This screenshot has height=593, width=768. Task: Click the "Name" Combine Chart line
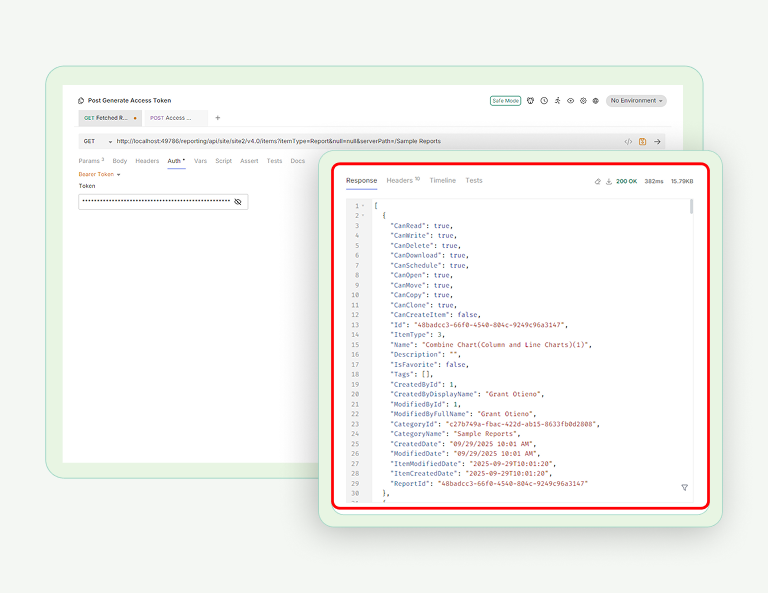[491, 345]
